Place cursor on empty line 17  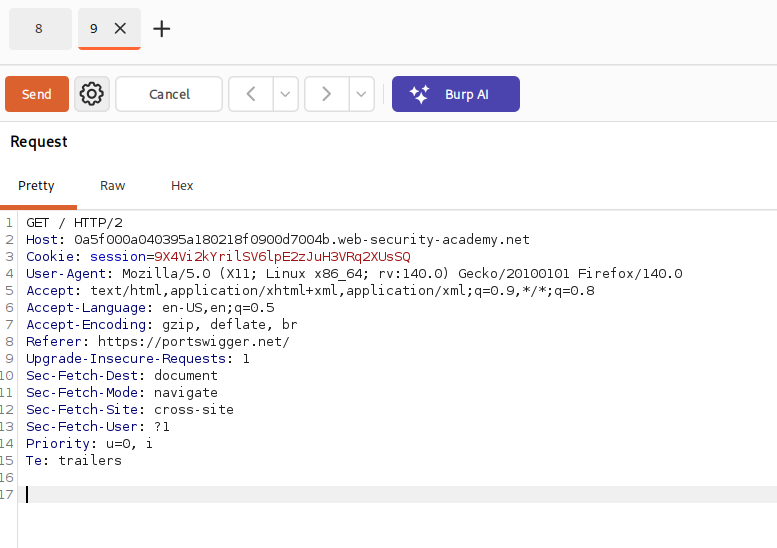[x=397, y=494]
